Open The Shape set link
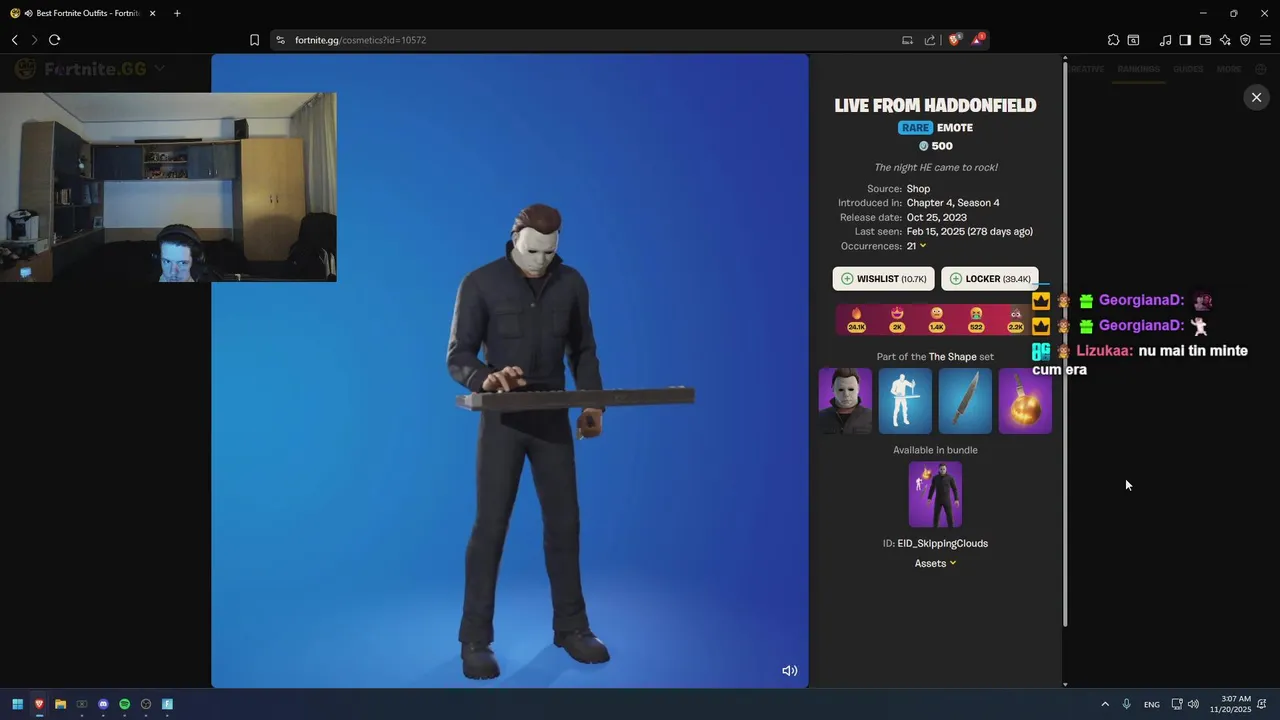Image resolution: width=1280 pixels, height=720 pixels. point(952,357)
